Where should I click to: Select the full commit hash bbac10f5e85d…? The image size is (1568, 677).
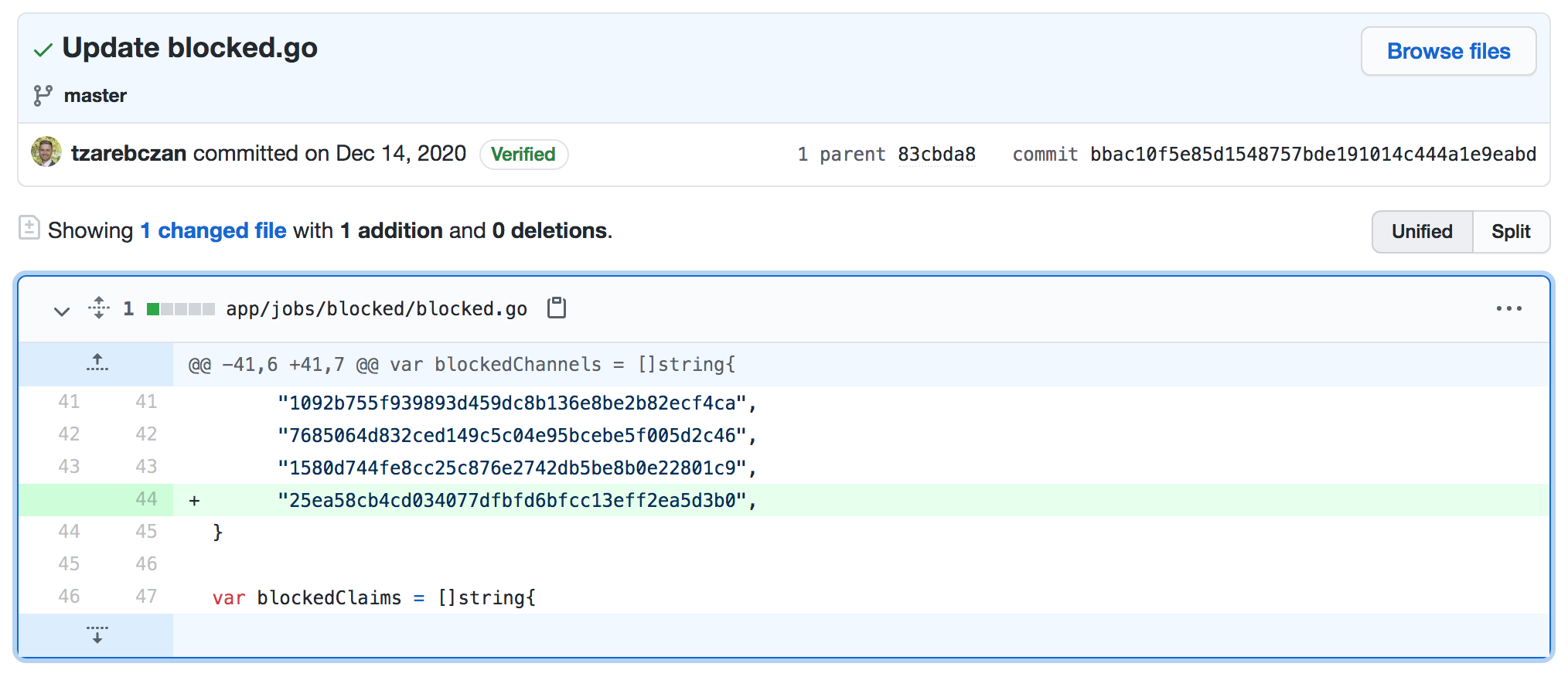click(x=1313, y=155)
